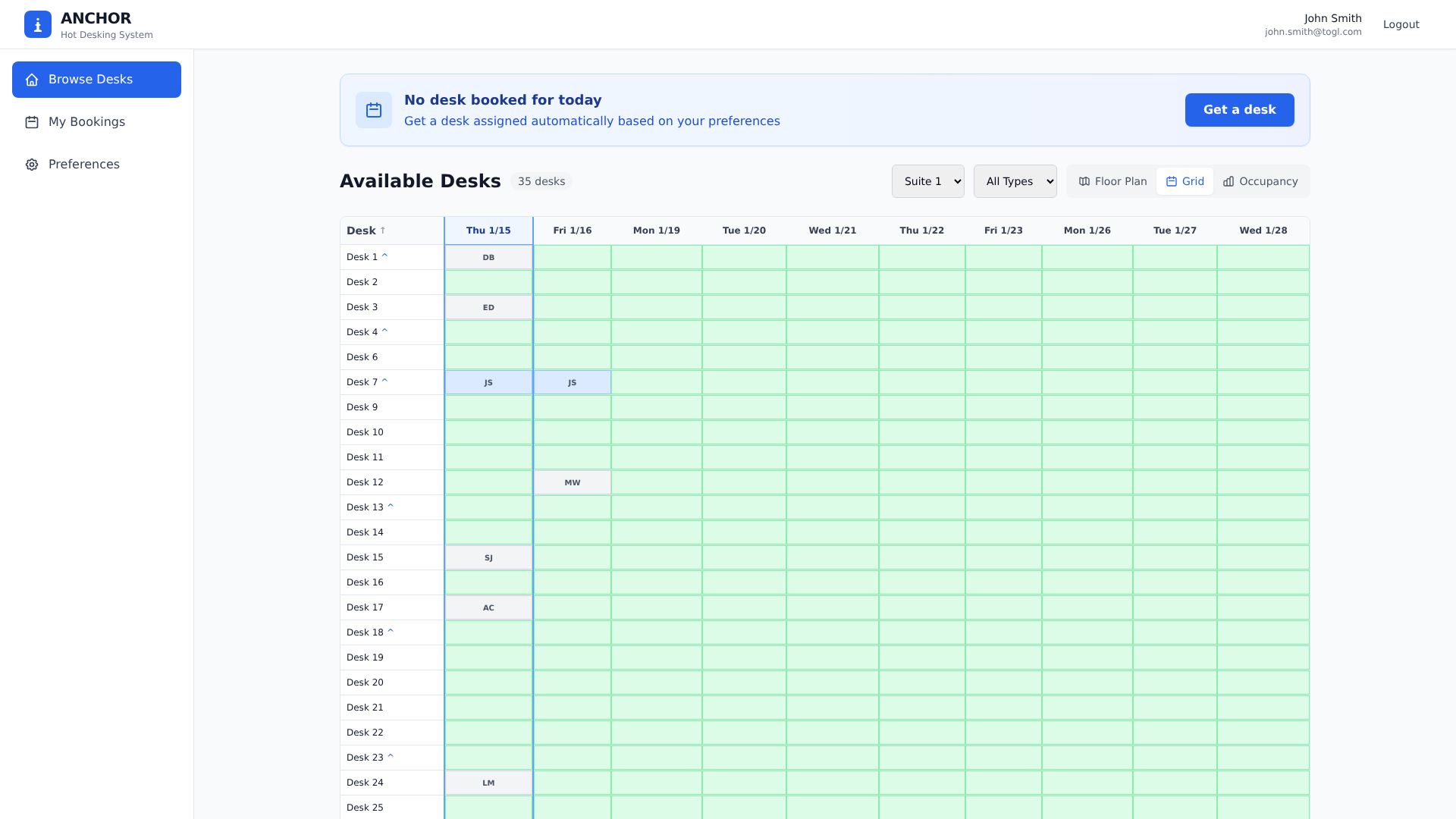The height and width of the screenshot is (819, 1456).
Task: Click the calendar icon beside My Bookings
Action: [x=32, y=122]
